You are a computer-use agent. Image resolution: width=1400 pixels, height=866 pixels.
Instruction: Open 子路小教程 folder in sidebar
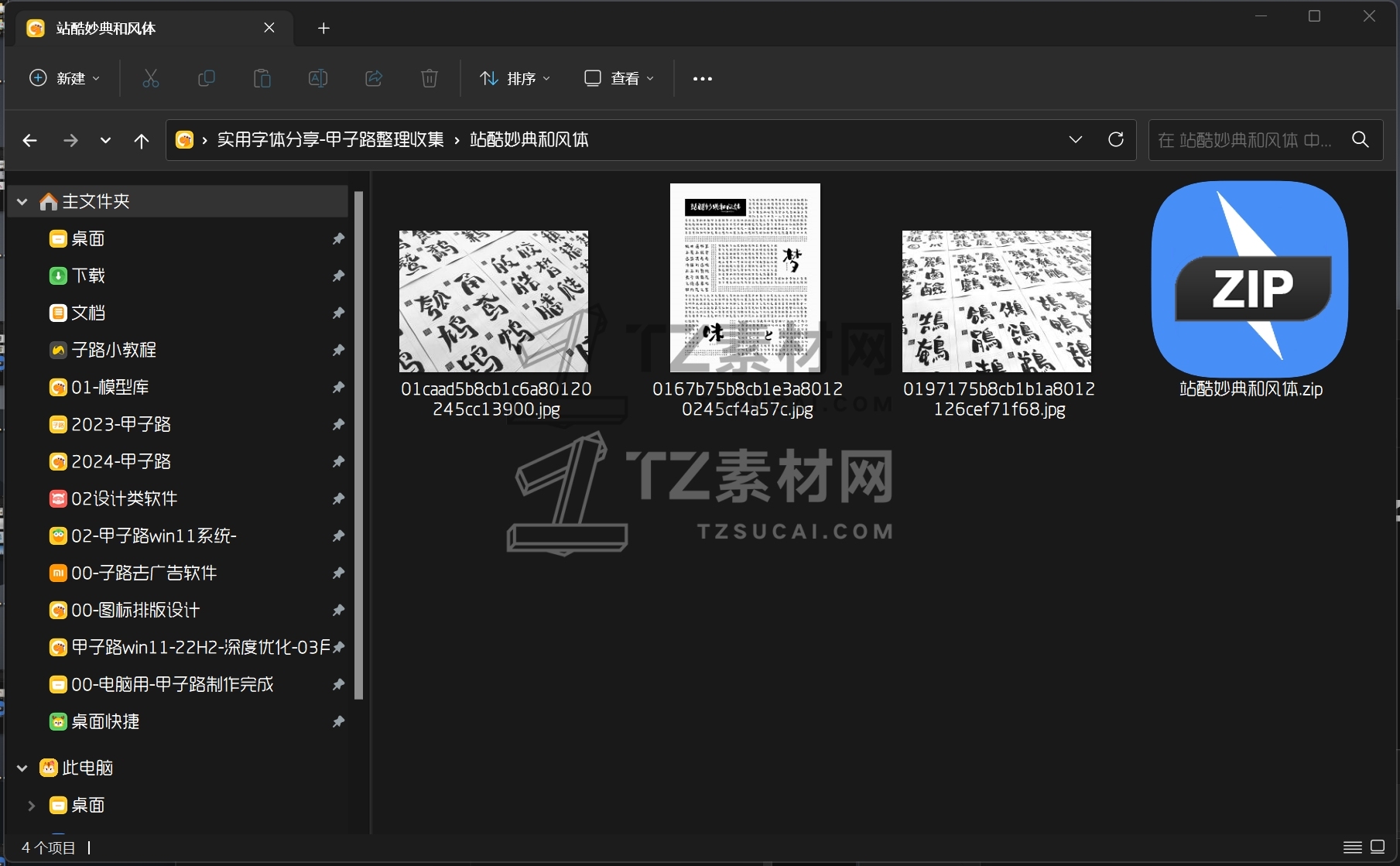pos(114,350)
